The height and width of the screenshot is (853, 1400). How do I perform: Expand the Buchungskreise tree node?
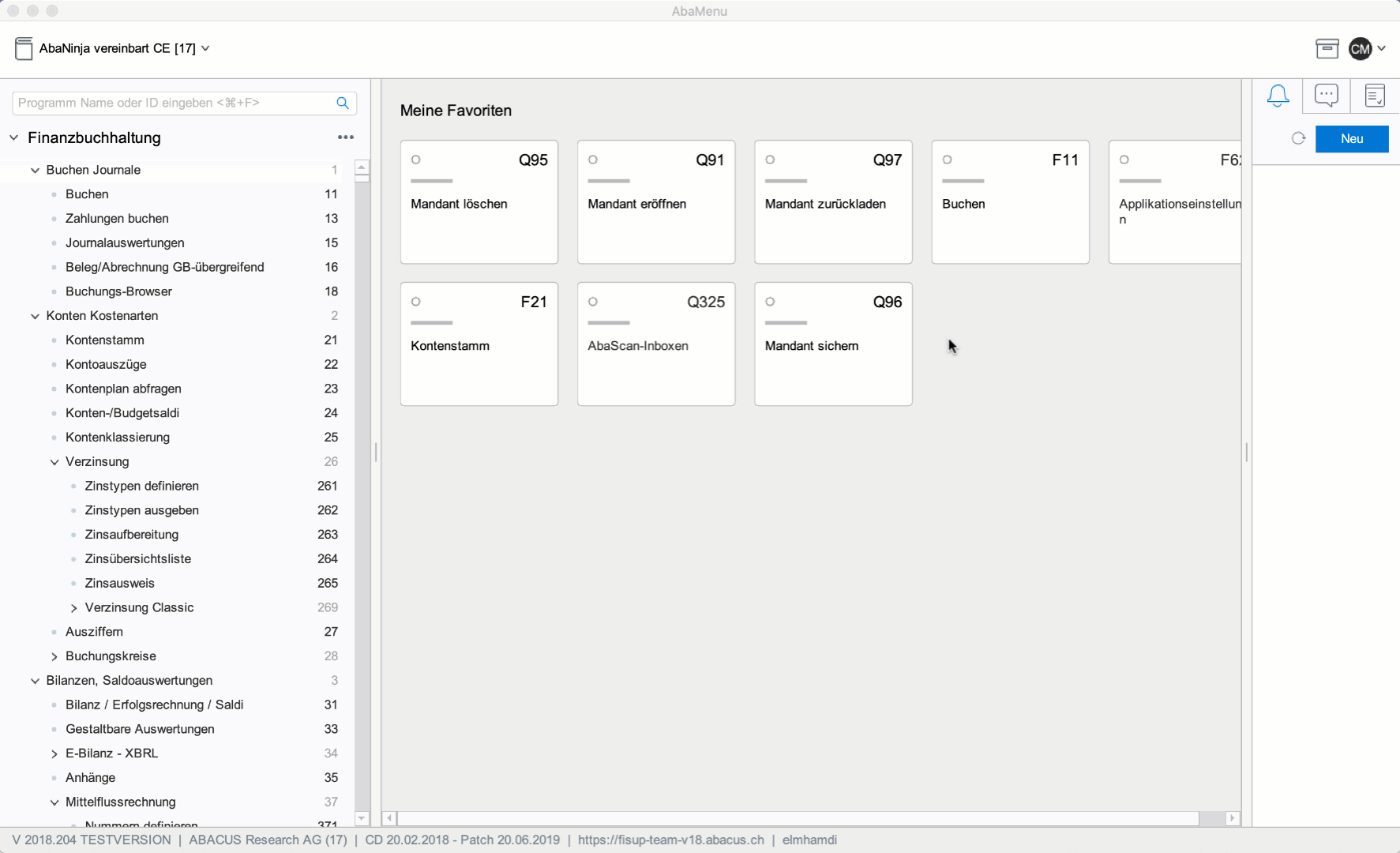point(54,656)
